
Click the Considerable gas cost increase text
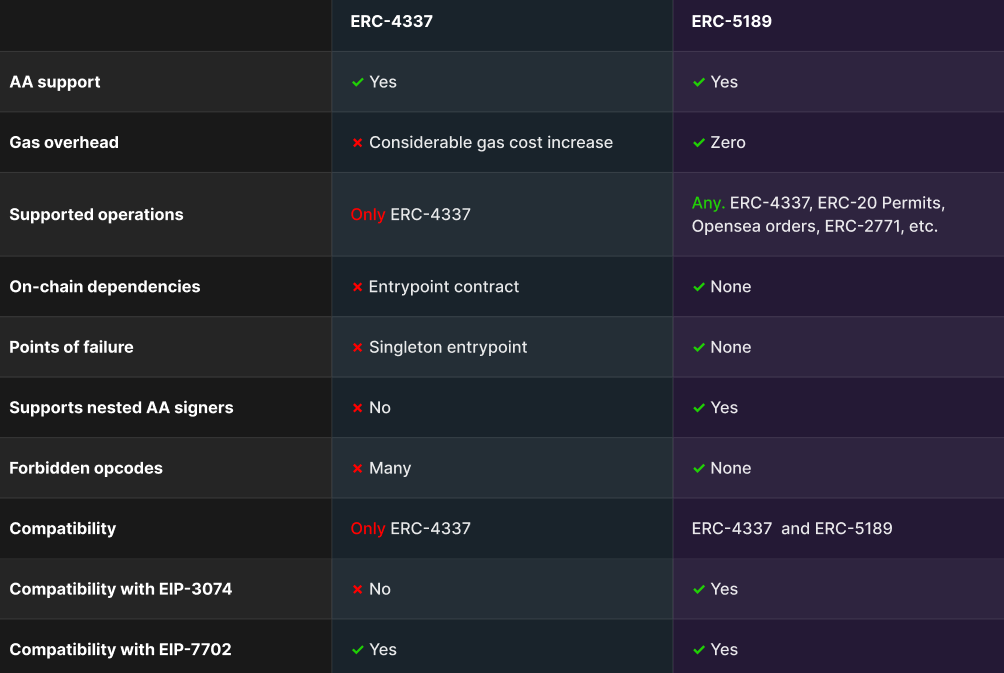[490, 142]
